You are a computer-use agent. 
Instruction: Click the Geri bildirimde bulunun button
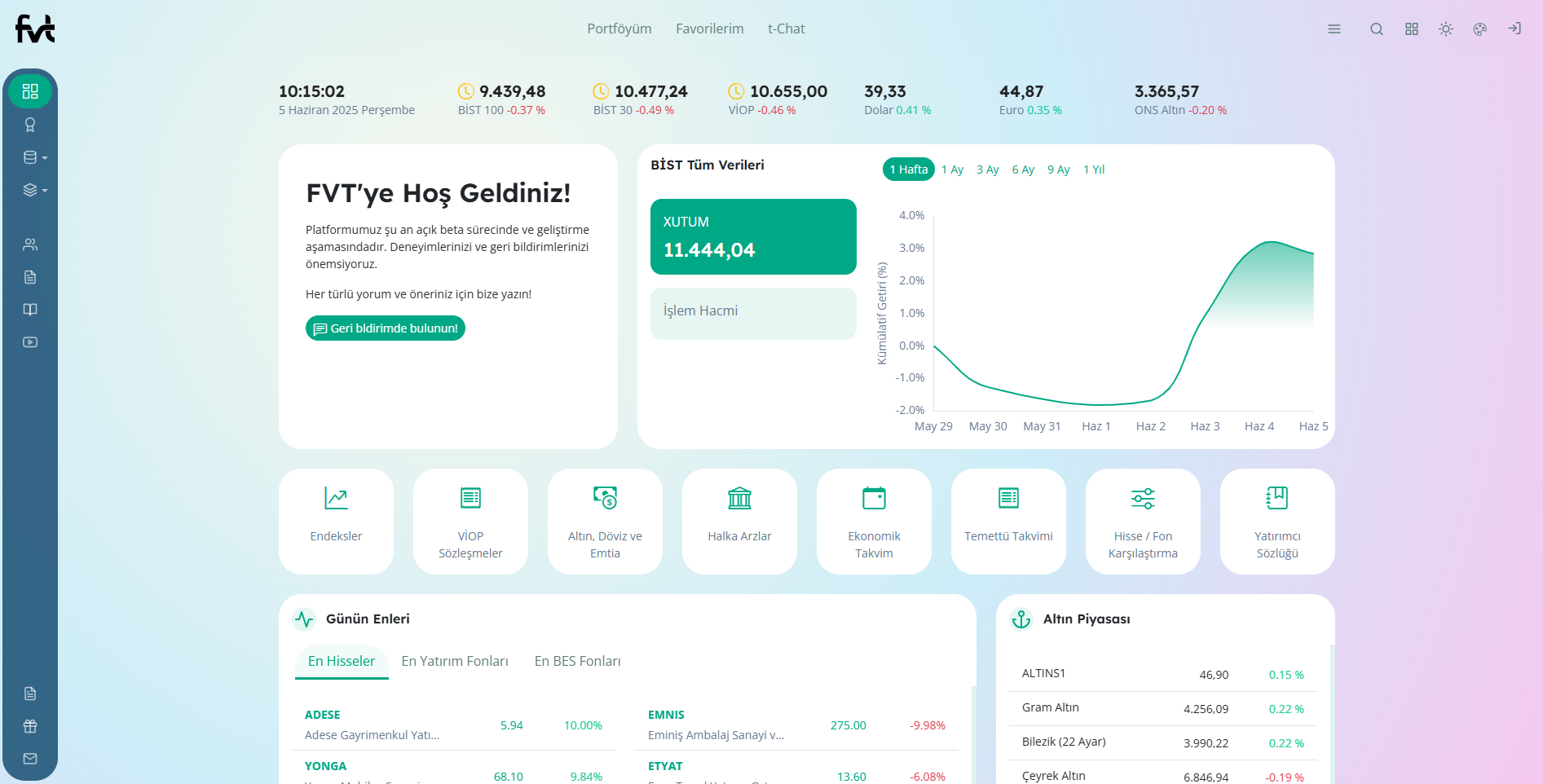coord(386,328)
